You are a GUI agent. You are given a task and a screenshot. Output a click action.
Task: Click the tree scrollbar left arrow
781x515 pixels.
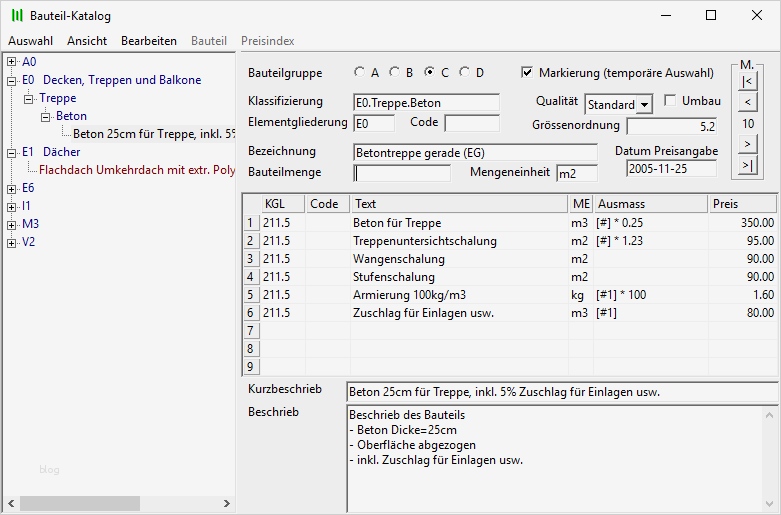[x=11, y=503]
